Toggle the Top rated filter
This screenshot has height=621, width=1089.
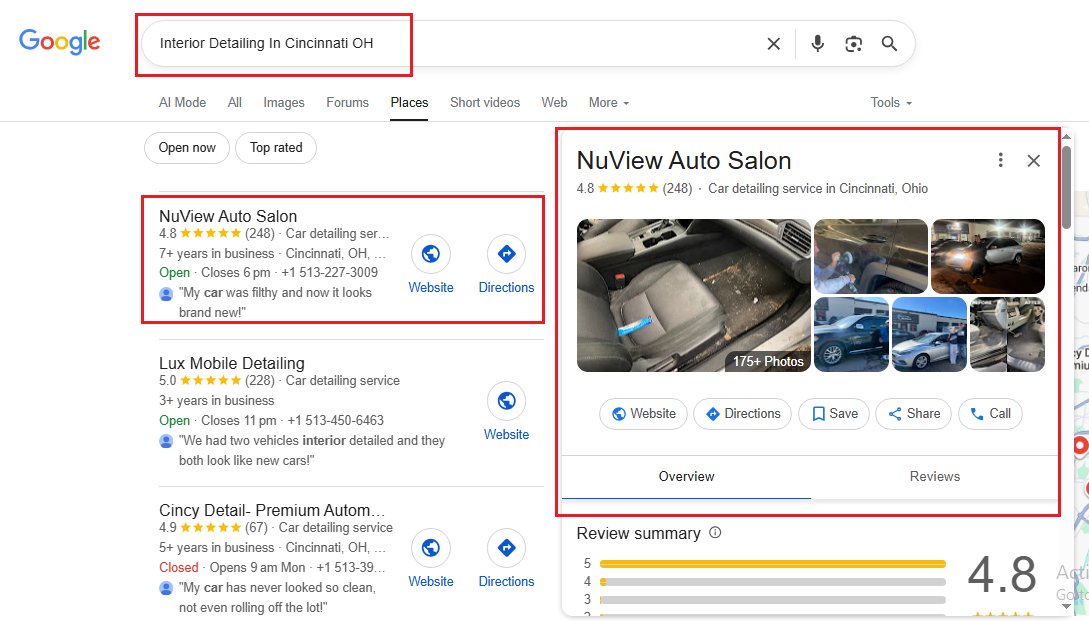click(276, 148)
